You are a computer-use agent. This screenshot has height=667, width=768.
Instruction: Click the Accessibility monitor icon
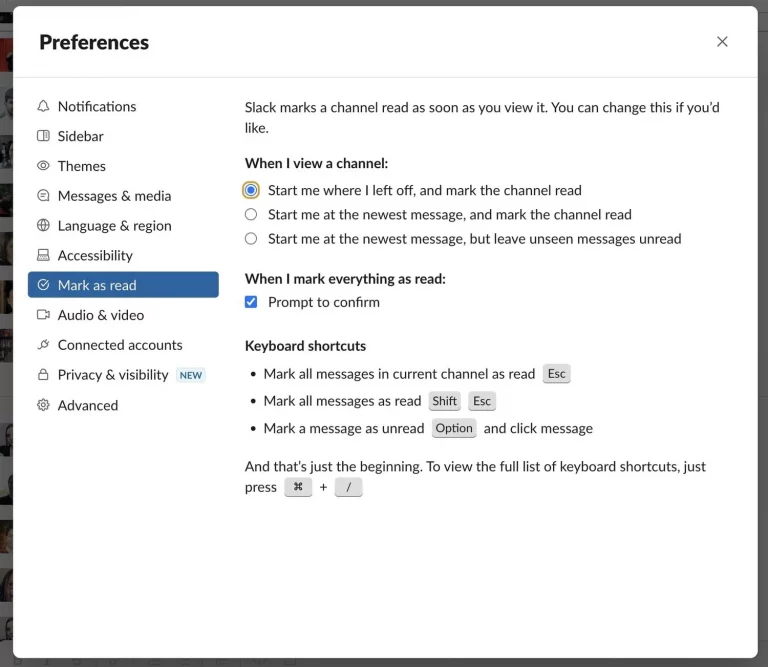(x=43, y=256)
